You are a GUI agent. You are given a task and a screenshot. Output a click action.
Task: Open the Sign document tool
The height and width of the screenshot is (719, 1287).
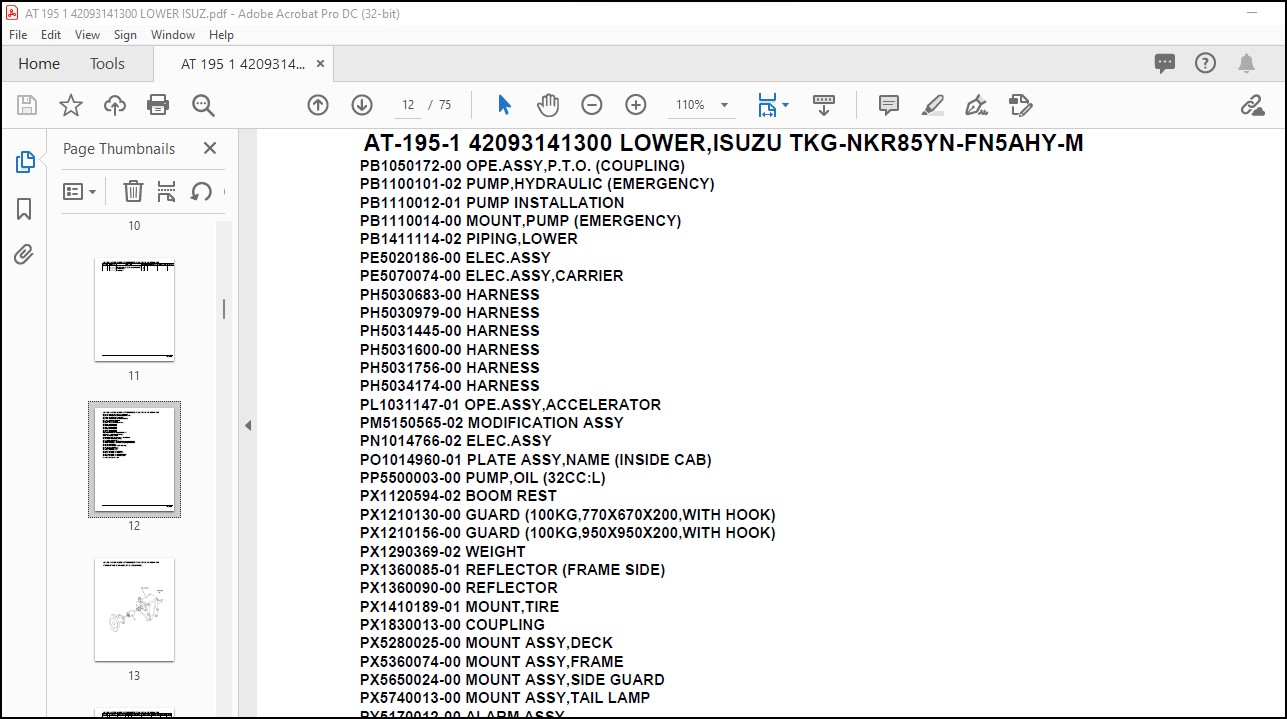point(976,105)
